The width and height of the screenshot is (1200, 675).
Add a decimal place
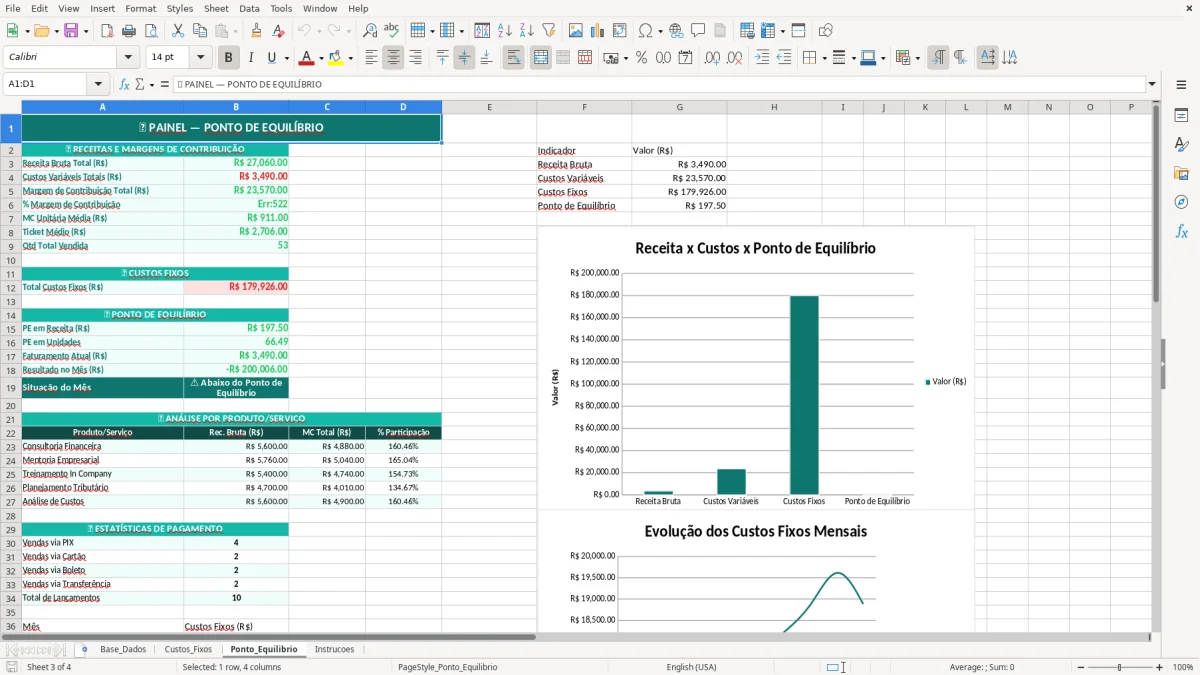[x=712, y=58]
